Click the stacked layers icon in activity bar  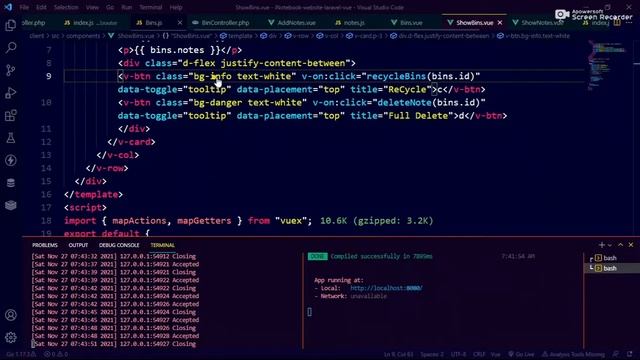[x=11, y=205]
